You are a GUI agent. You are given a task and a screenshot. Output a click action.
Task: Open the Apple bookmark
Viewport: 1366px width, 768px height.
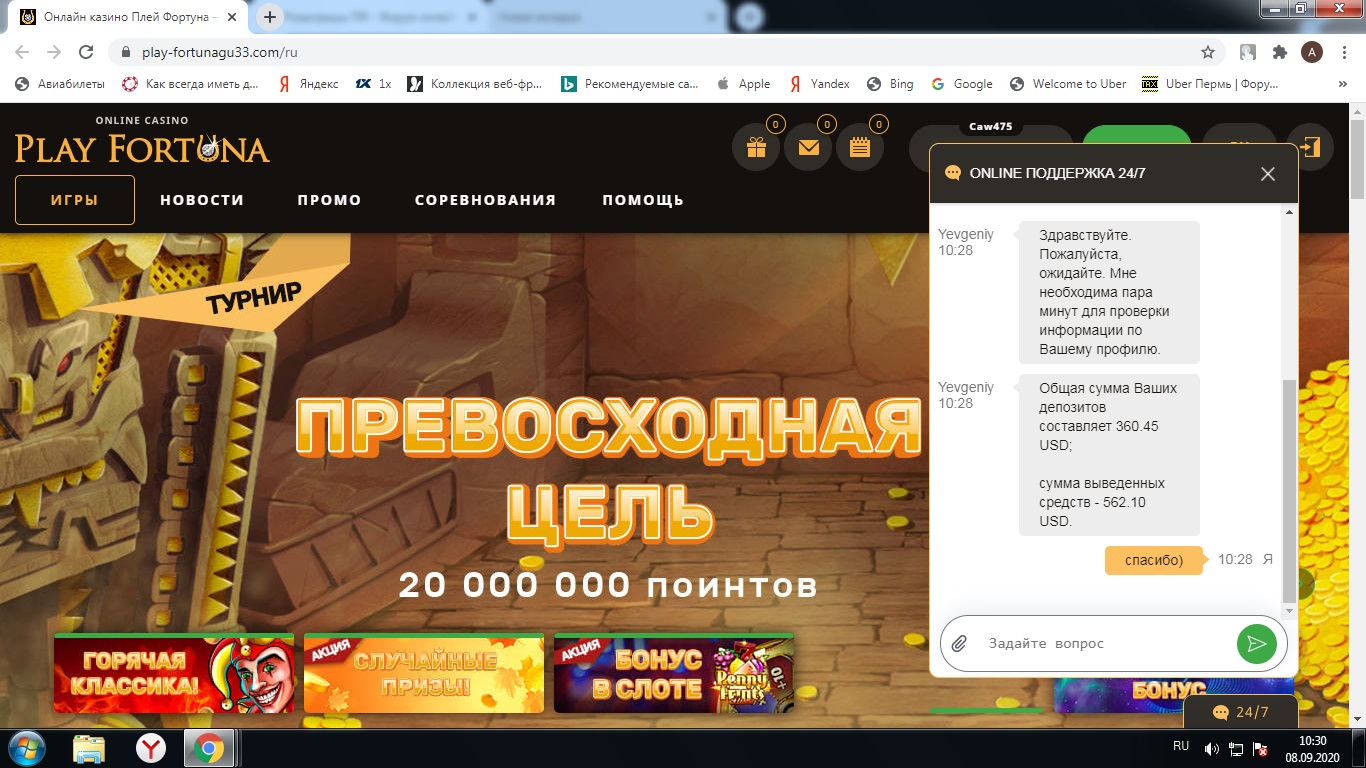tap(743, 84)
